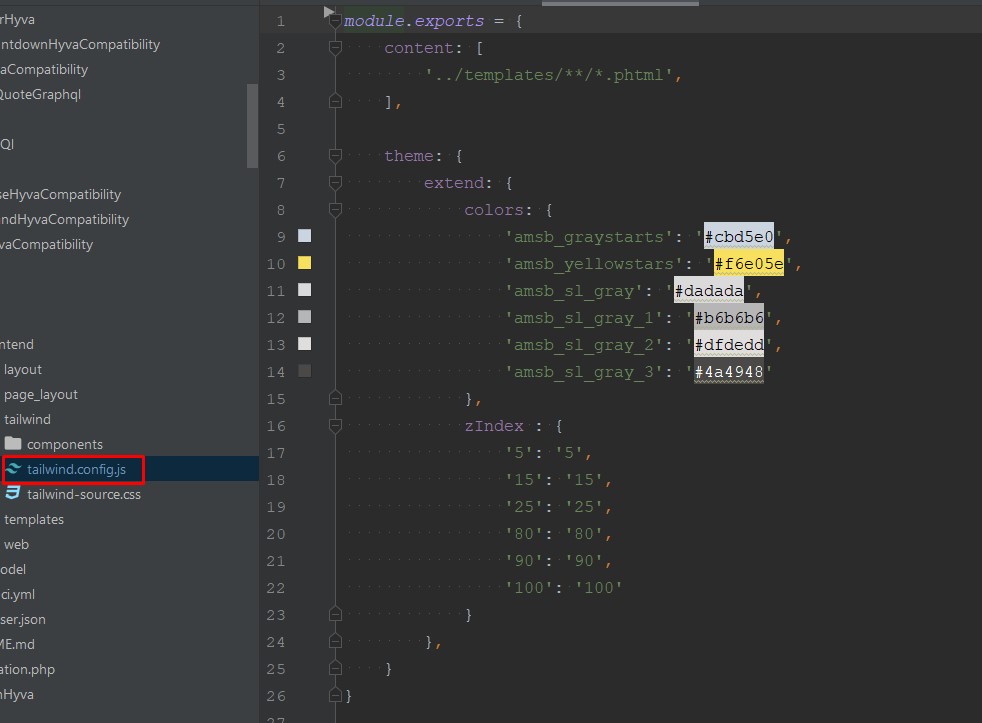Click the #dadada color value
982x723 pixels.
click(709, 291)
